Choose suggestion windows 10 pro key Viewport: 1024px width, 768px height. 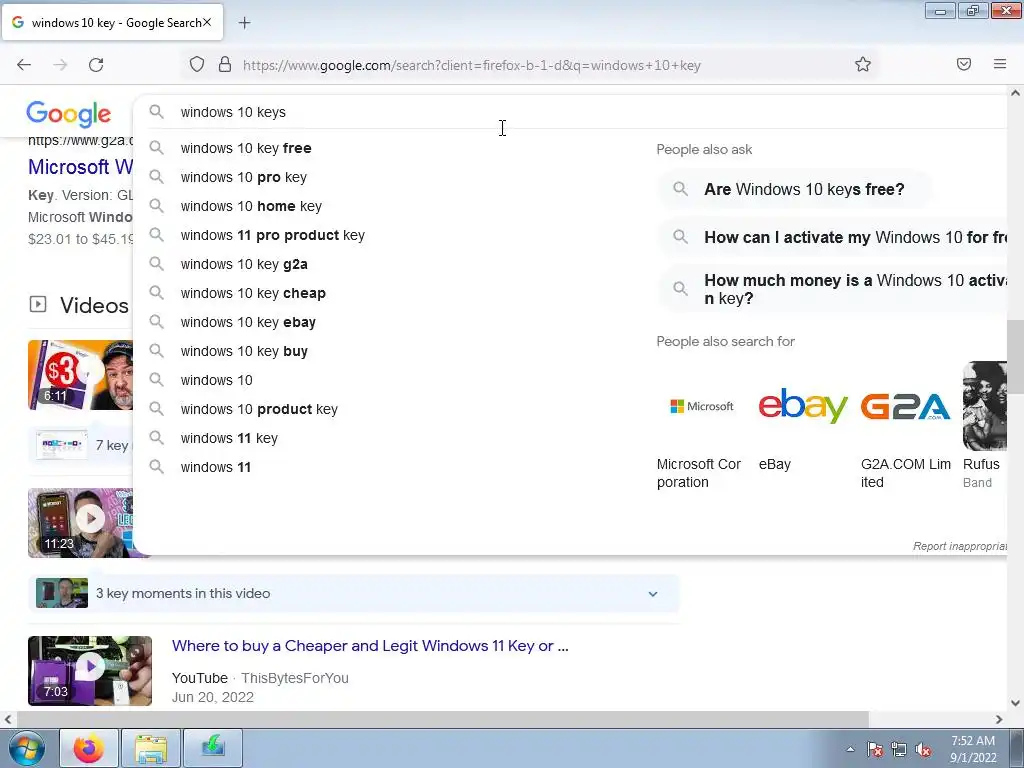click(x=243, y=177)
